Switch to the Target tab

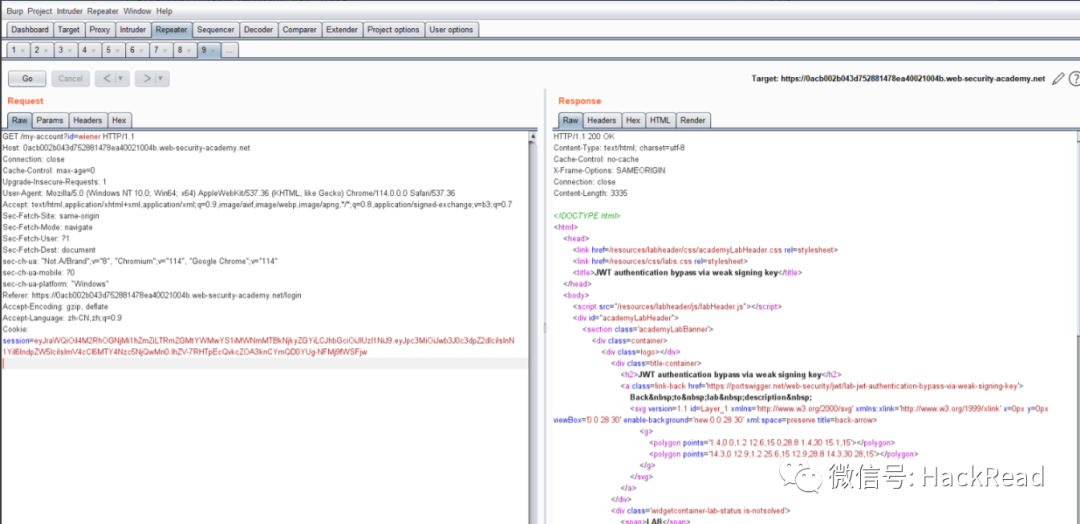tap(69, 30)
